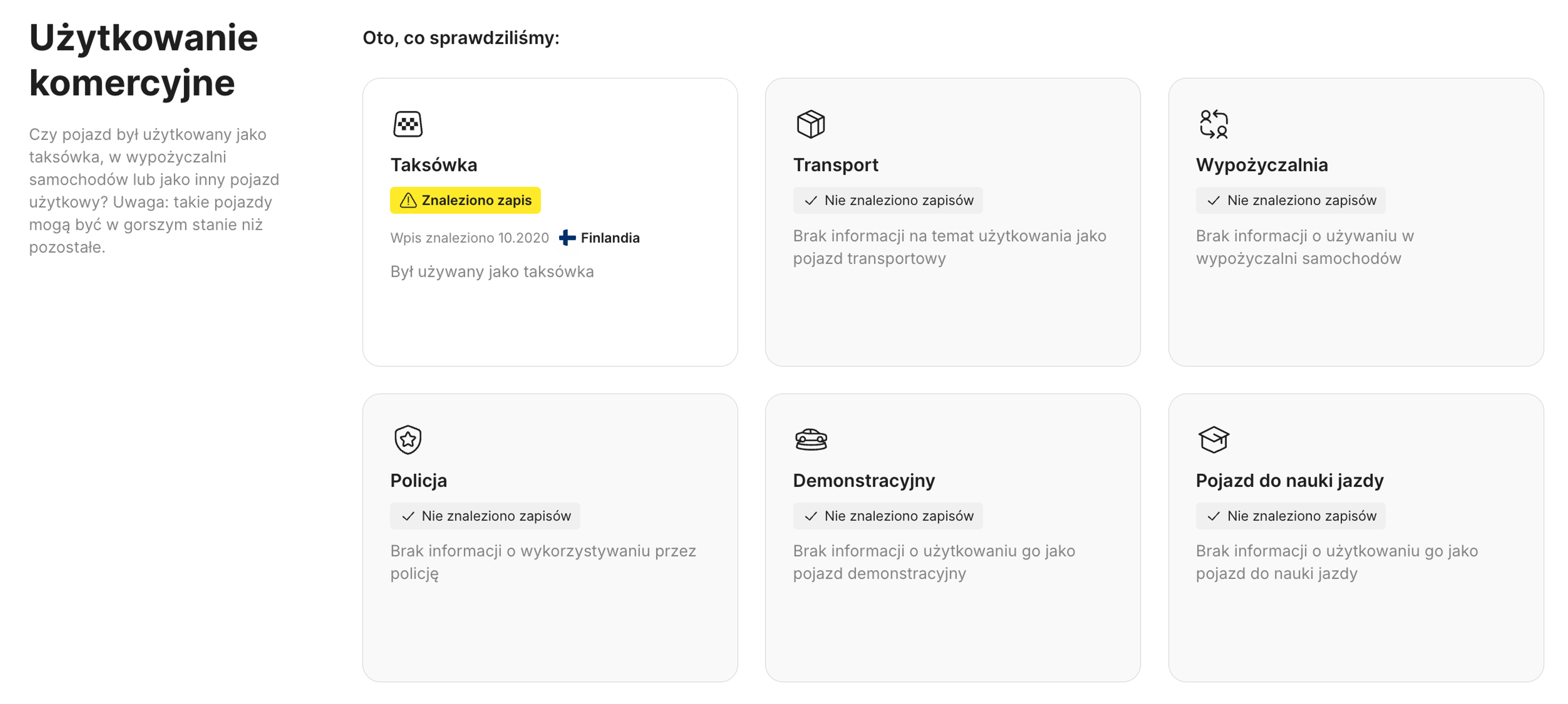
Task: Click 'Nie znaleziono zapisów' under Pojazd do nauki jazdy
Action: pos(1290,516)
